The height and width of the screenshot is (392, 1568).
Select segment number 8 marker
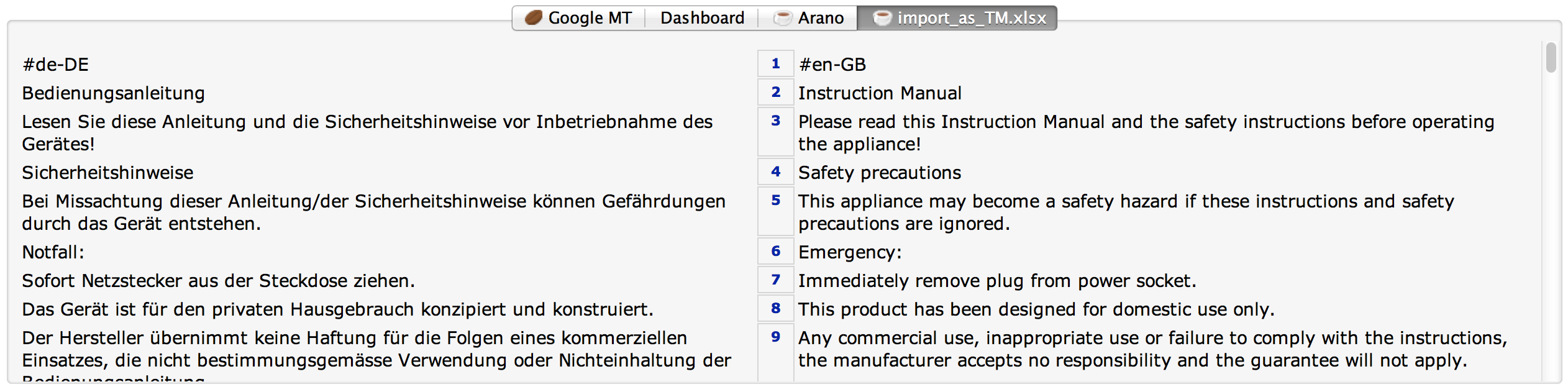coord(775,309)
